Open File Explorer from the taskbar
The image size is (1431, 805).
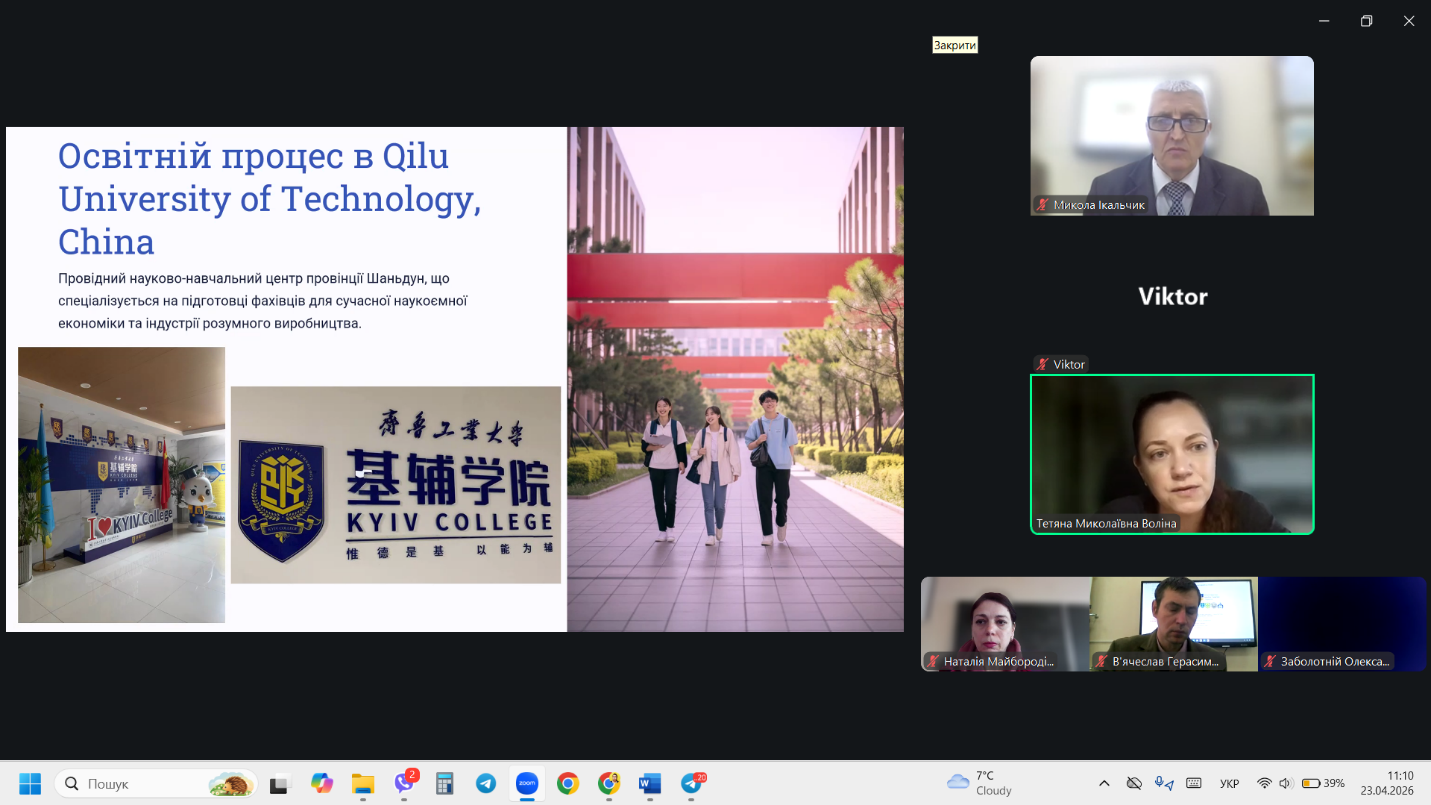(362, 784)
